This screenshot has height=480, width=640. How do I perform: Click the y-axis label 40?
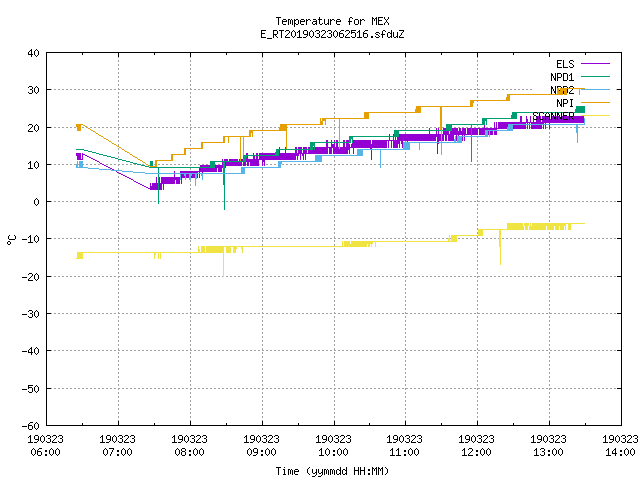(33, 53)
